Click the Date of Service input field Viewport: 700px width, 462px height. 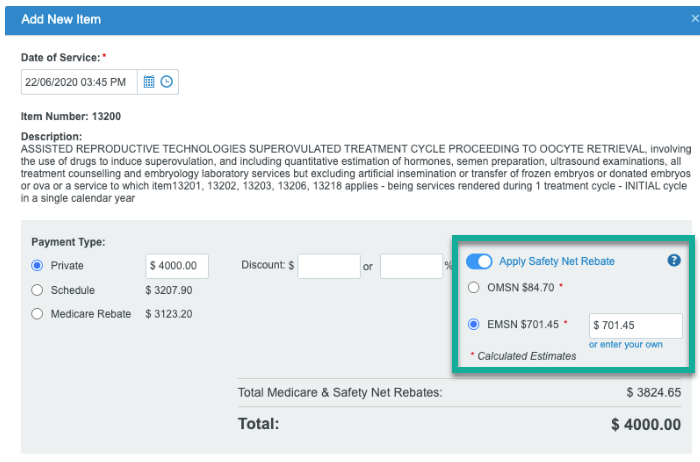click(x=79, y=82)
